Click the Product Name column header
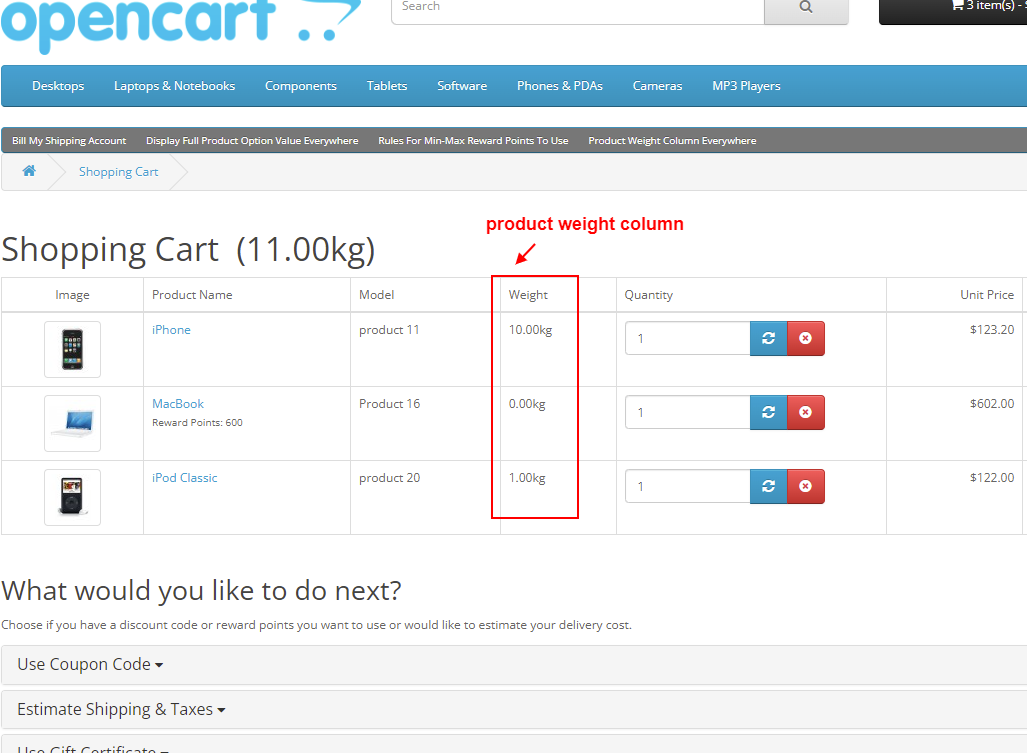Viewport: 1027px width, 753px height. click(x=192, y=295)
